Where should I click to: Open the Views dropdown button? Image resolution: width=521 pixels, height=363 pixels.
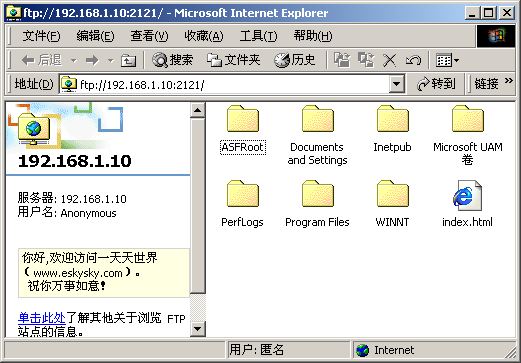coord(447,60)
